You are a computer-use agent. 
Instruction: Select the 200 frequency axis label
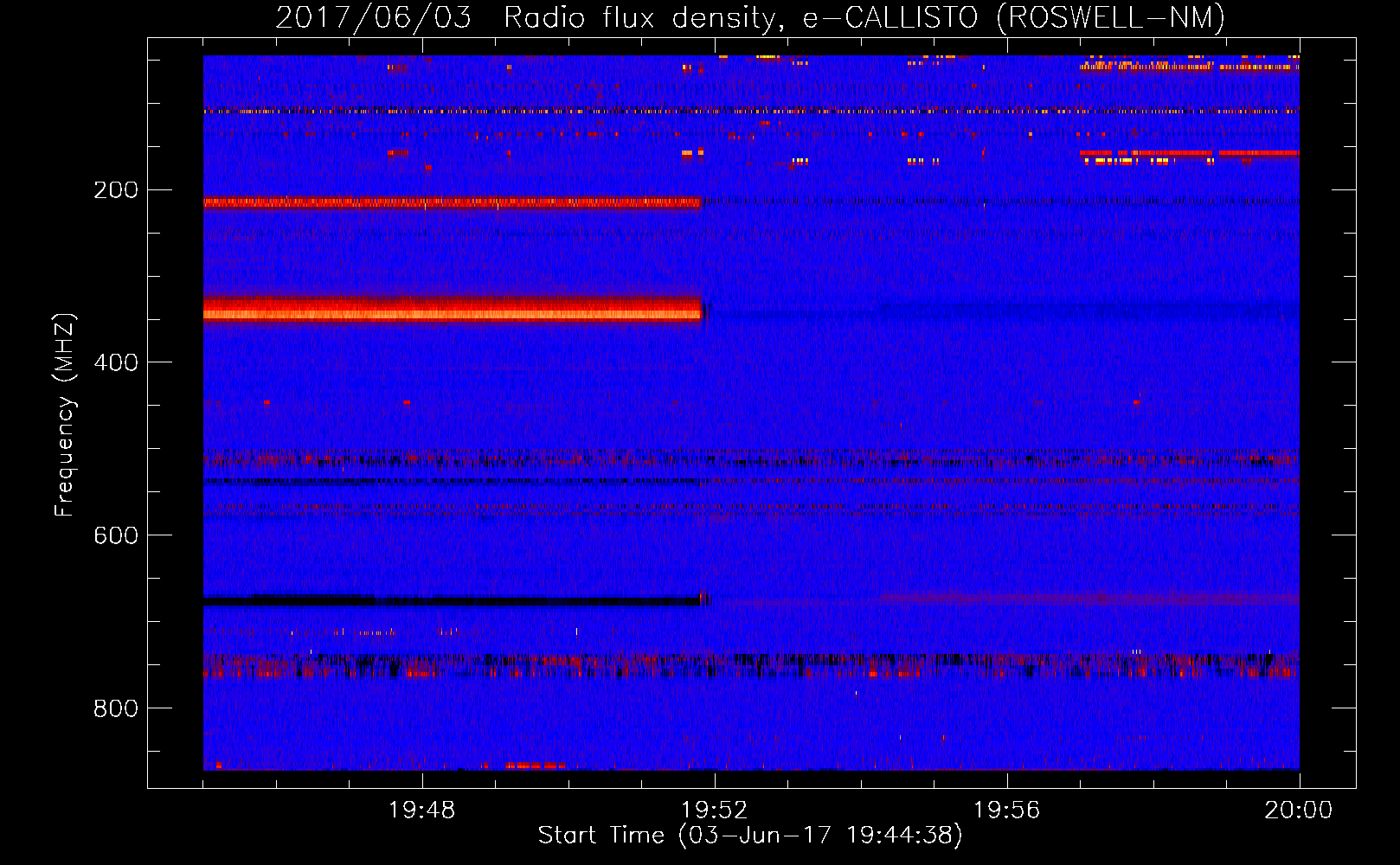tap(116, 189)
